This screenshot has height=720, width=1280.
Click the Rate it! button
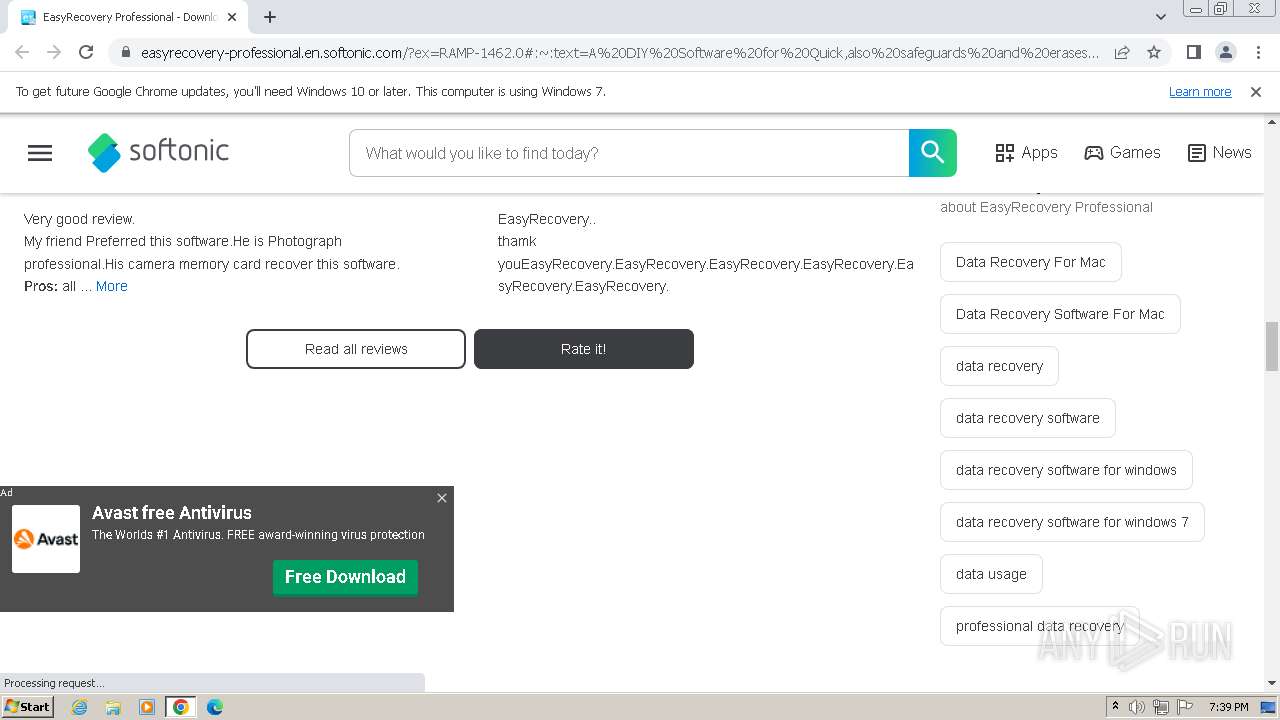pos(584,349)
